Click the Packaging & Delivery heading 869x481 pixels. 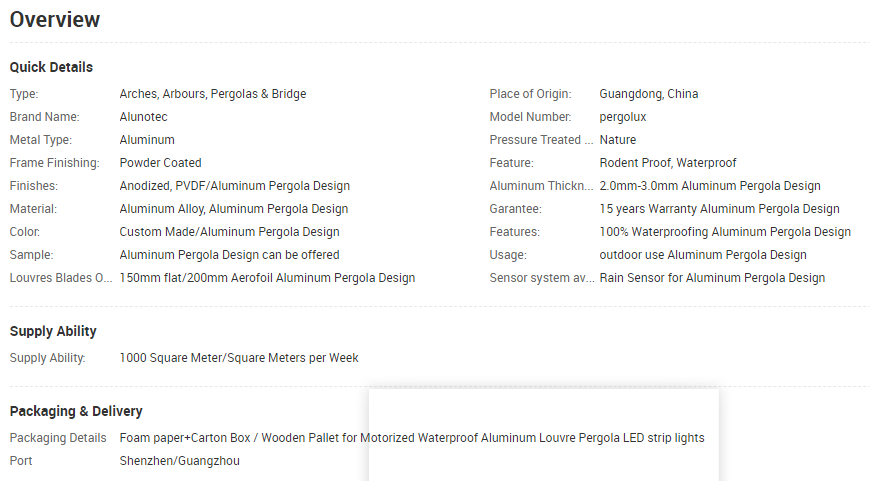[x=76, y=411]
